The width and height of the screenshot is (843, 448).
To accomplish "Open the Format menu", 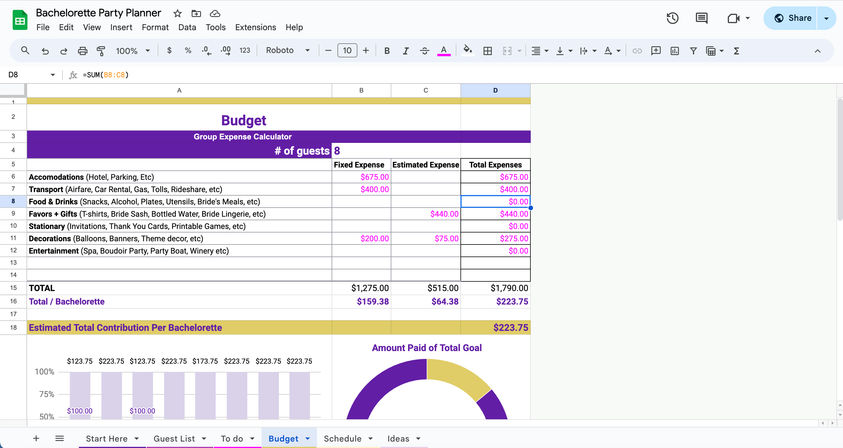I will coord(155,27).
